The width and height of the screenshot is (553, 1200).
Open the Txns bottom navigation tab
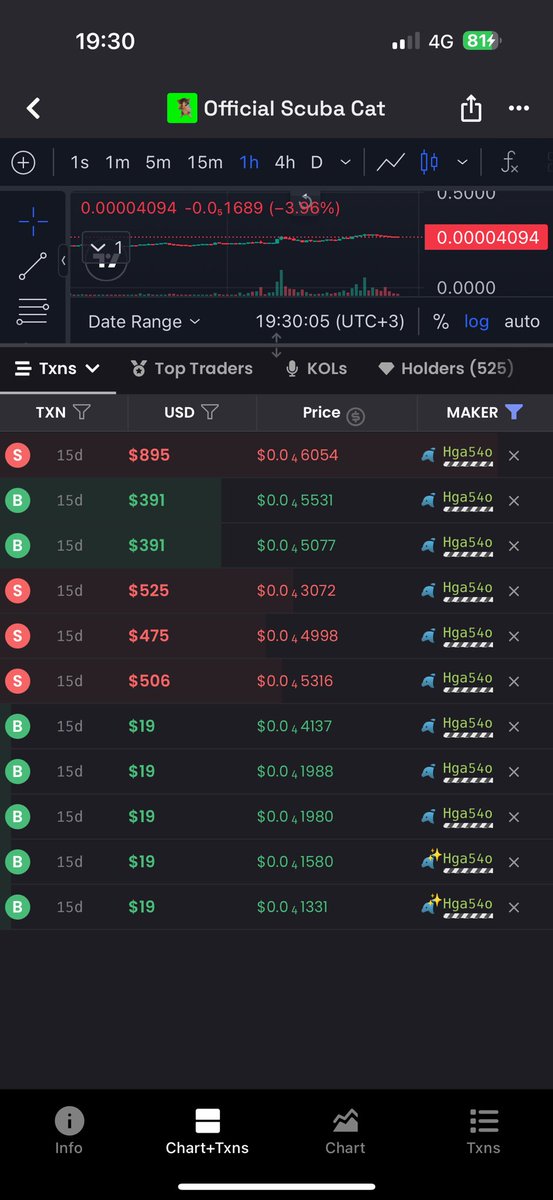(x=483, y=1131)
